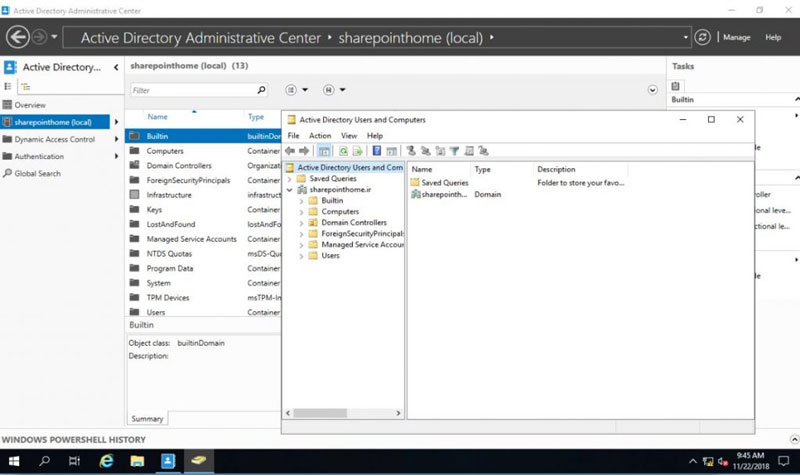Select Dynamic Access Control in the navigation pane
This screenshot has width=800, height=475.
coord(55,139)
